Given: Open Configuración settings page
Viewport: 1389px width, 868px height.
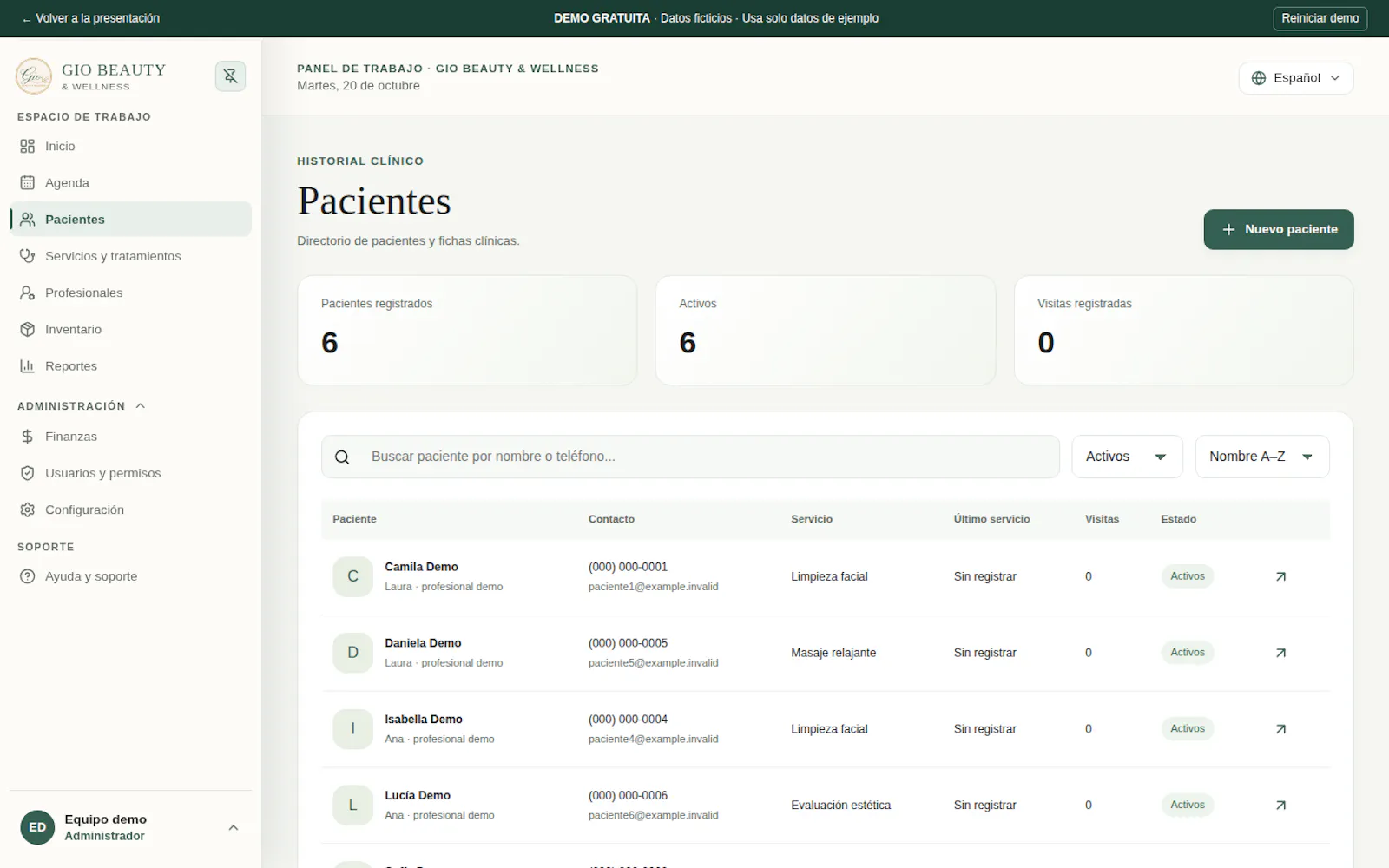Looking at the screenshot, I should tap(130, 510).
